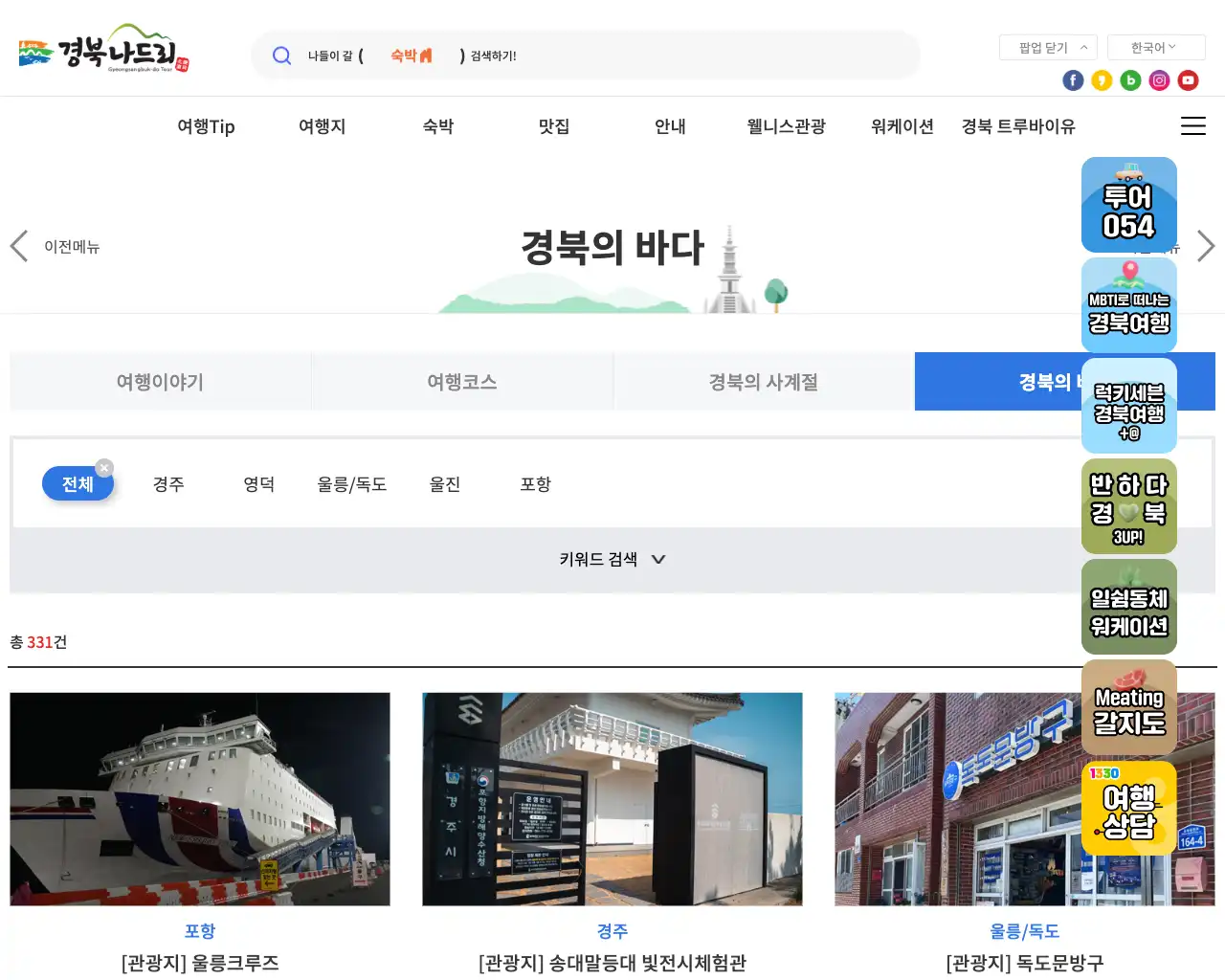Viewport: 1225px width, 980px height.
Task: Open the KakaoStory yellow social icon
Action: 1102,80
